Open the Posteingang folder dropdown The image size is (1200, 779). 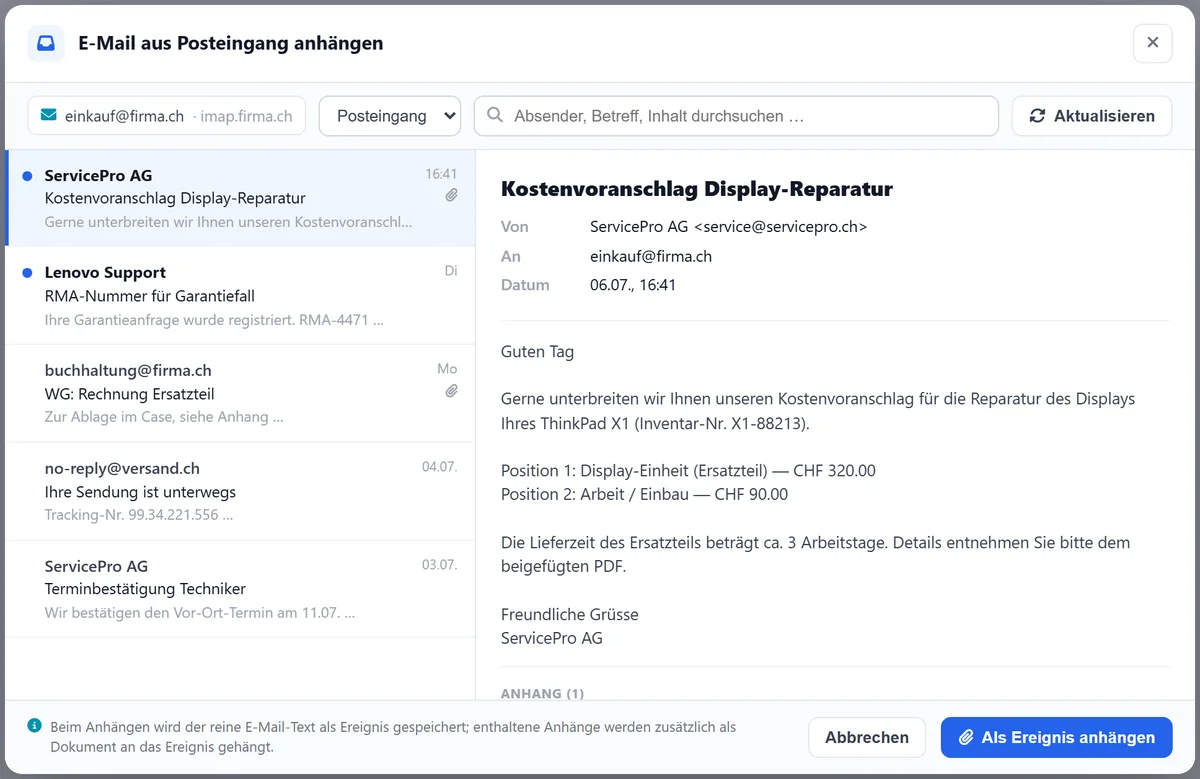click(x=390, y=116)
